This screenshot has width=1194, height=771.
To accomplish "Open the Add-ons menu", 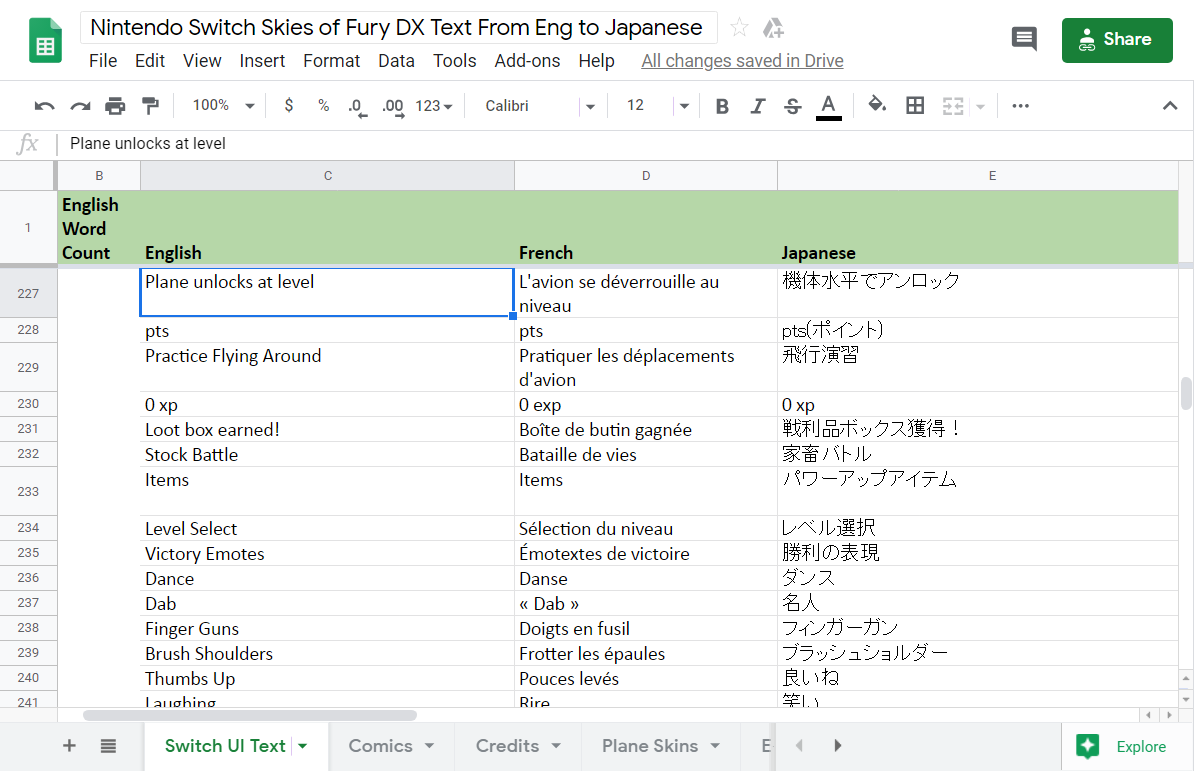I will coord(527,61).
